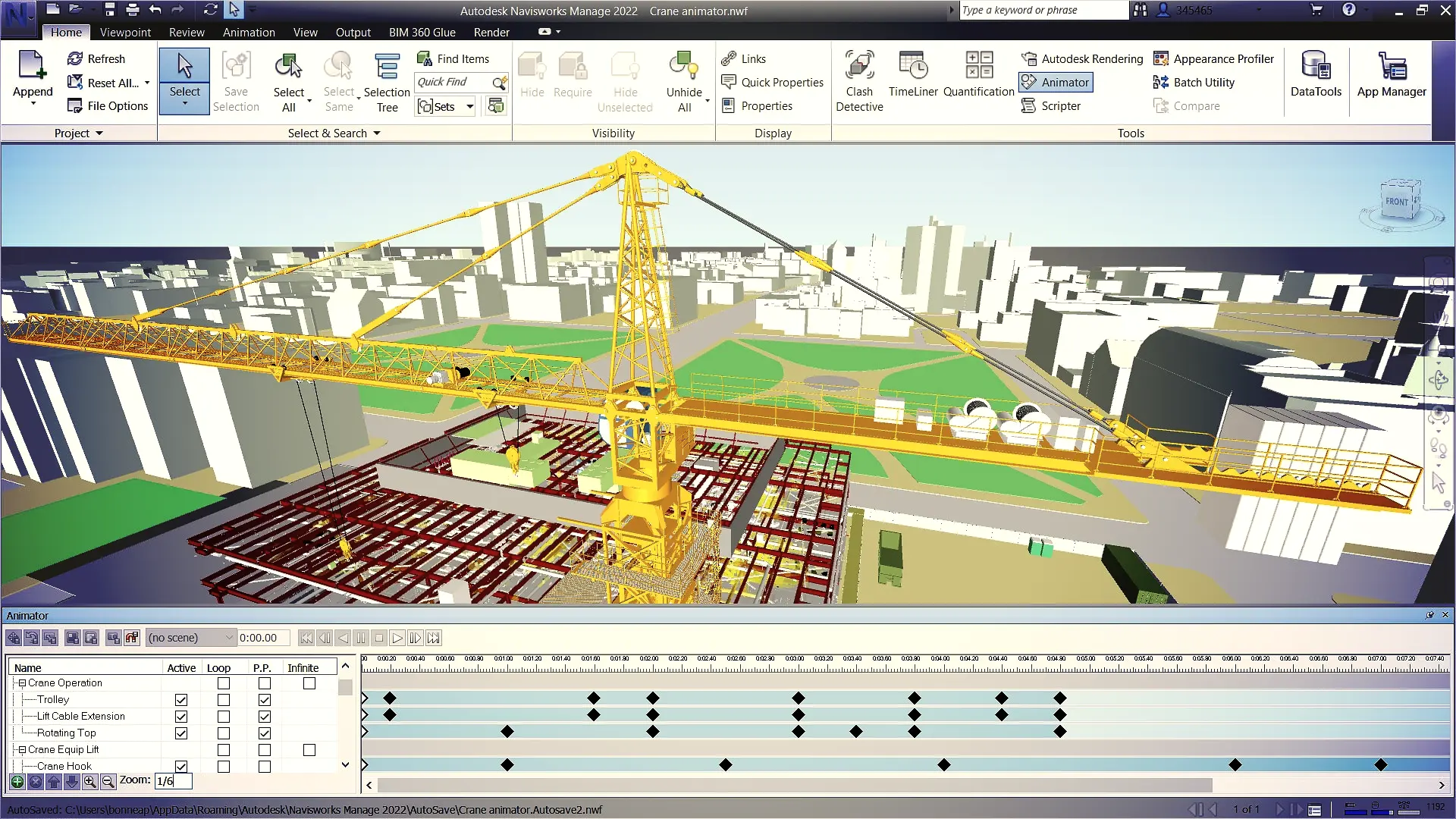Switch to the Review ribbon tab
Screen dimensions: 1456x819
click(187, 33)
